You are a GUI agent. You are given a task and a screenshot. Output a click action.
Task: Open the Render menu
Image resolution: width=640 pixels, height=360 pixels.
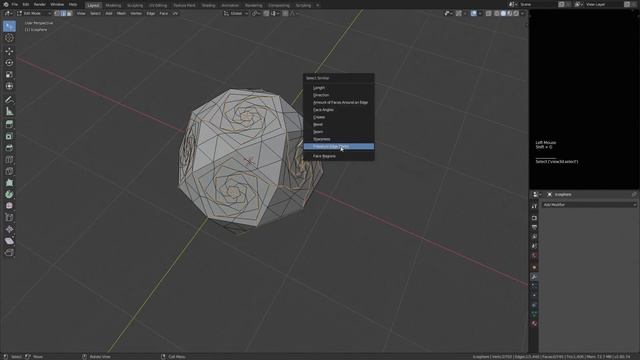click(40, 4)
